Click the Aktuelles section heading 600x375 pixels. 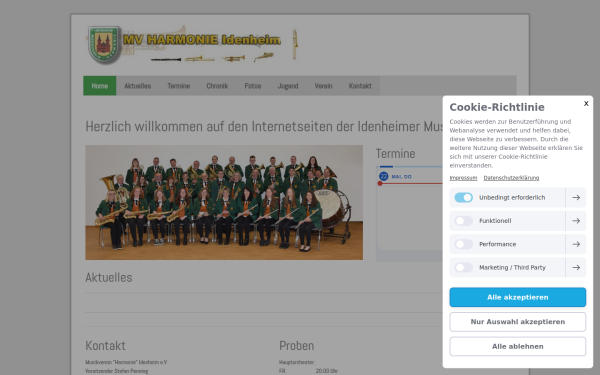(109, 277)
